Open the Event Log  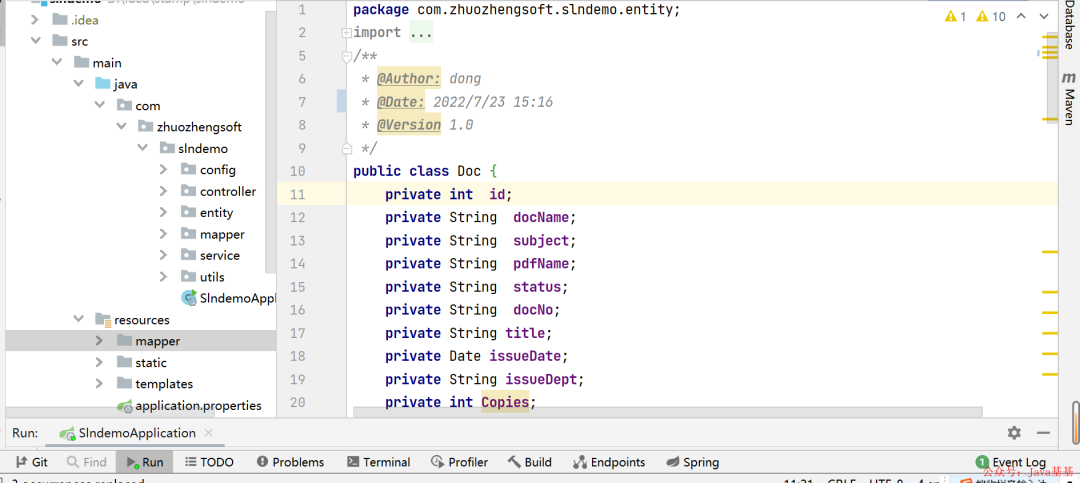[1010, 462]
